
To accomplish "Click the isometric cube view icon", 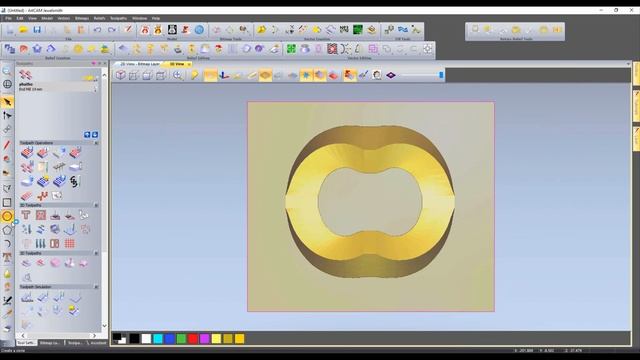I will click(x=120, y=75).
